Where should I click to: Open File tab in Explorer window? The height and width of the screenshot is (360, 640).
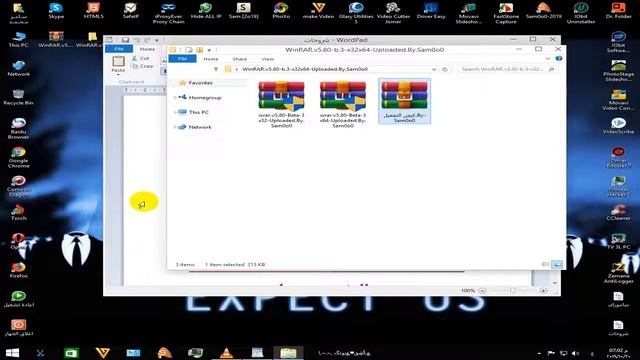click(182, 59)
